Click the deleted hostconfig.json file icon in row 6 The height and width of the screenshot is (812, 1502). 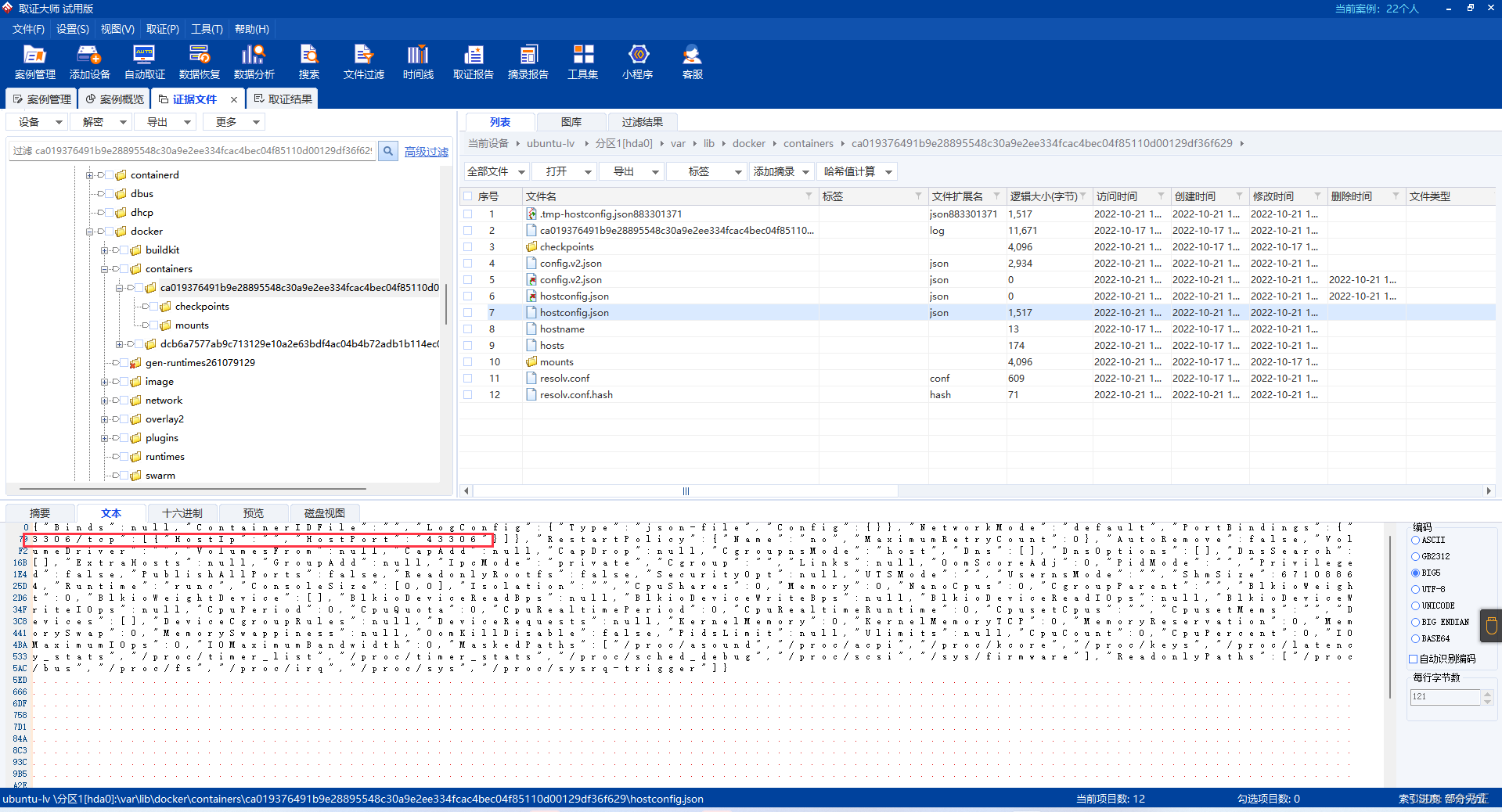[531, 296]
